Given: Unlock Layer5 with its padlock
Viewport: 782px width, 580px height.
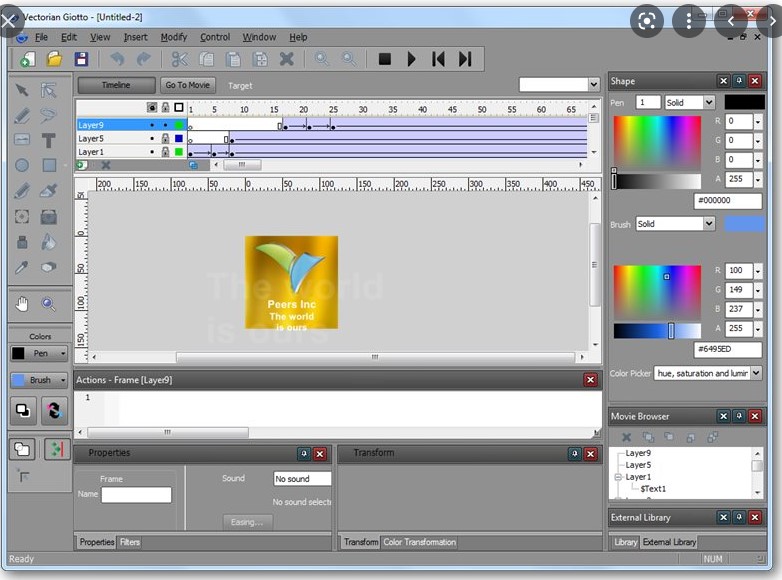Looking at the screenshot, I should [165, 138].
